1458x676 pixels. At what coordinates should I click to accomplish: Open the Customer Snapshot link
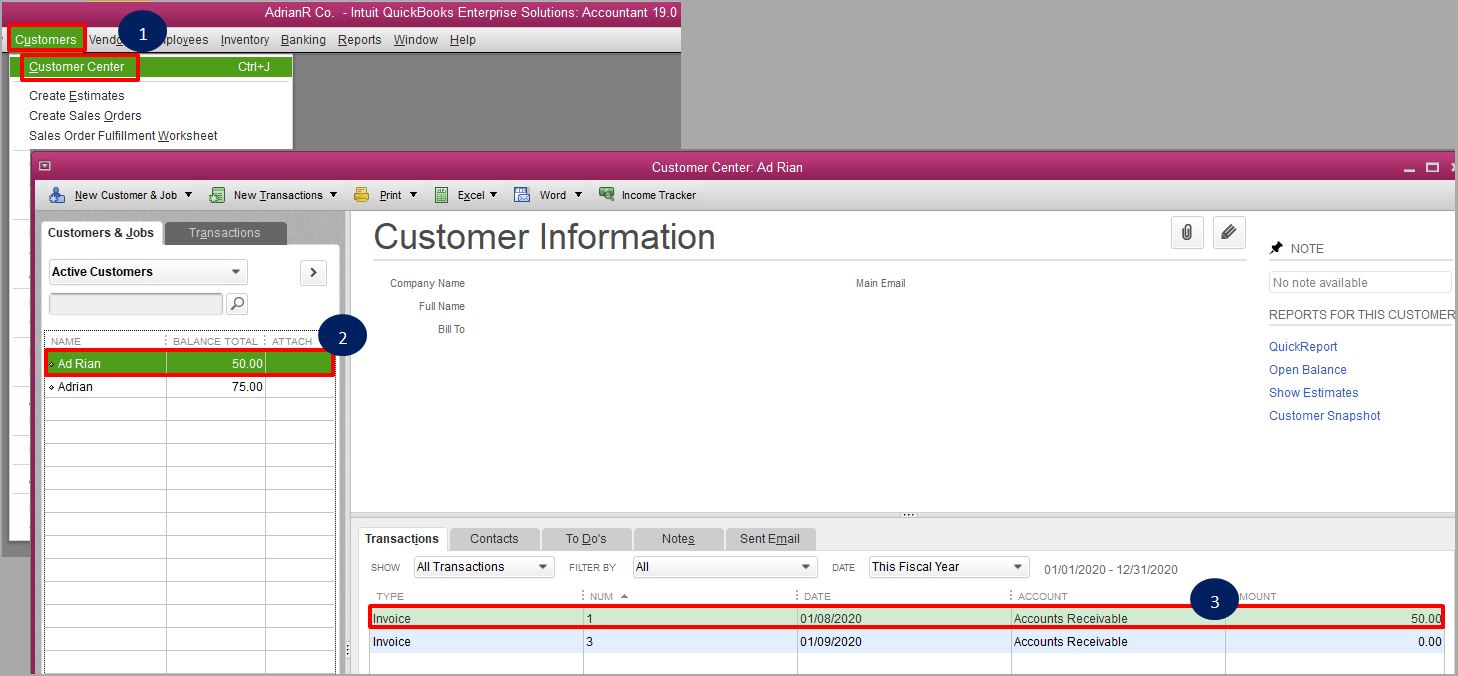(1325, 416)
